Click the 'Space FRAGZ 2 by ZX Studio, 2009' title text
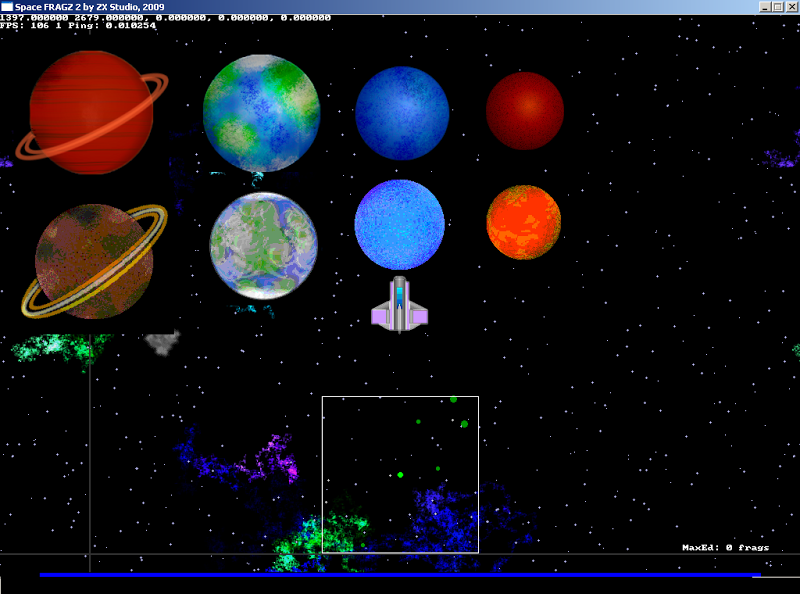The image size is (800, 594). pos(90,7)
